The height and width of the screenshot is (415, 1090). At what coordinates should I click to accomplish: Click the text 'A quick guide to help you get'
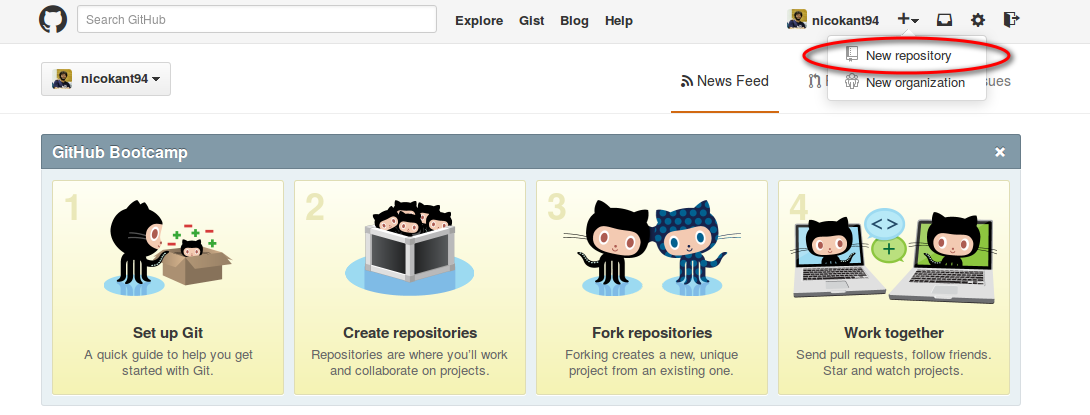point(168,355)
